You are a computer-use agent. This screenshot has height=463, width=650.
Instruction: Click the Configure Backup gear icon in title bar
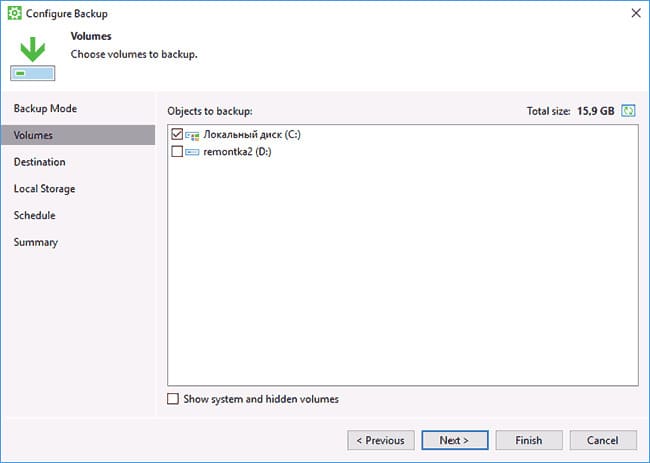coord(15,13)
